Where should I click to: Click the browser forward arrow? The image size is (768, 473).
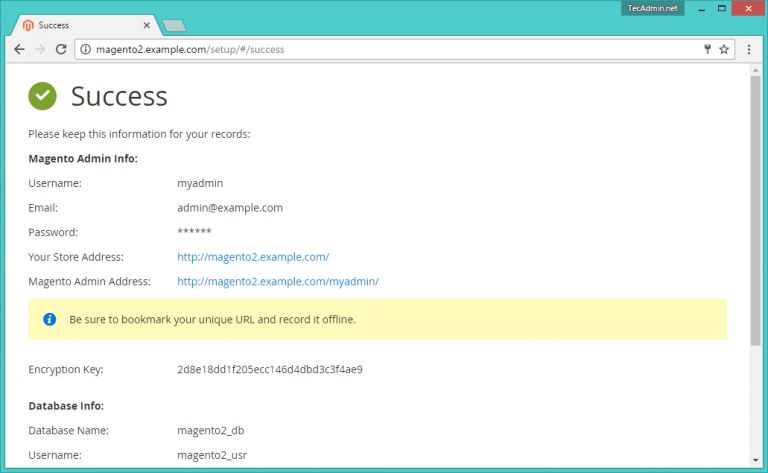40,49
